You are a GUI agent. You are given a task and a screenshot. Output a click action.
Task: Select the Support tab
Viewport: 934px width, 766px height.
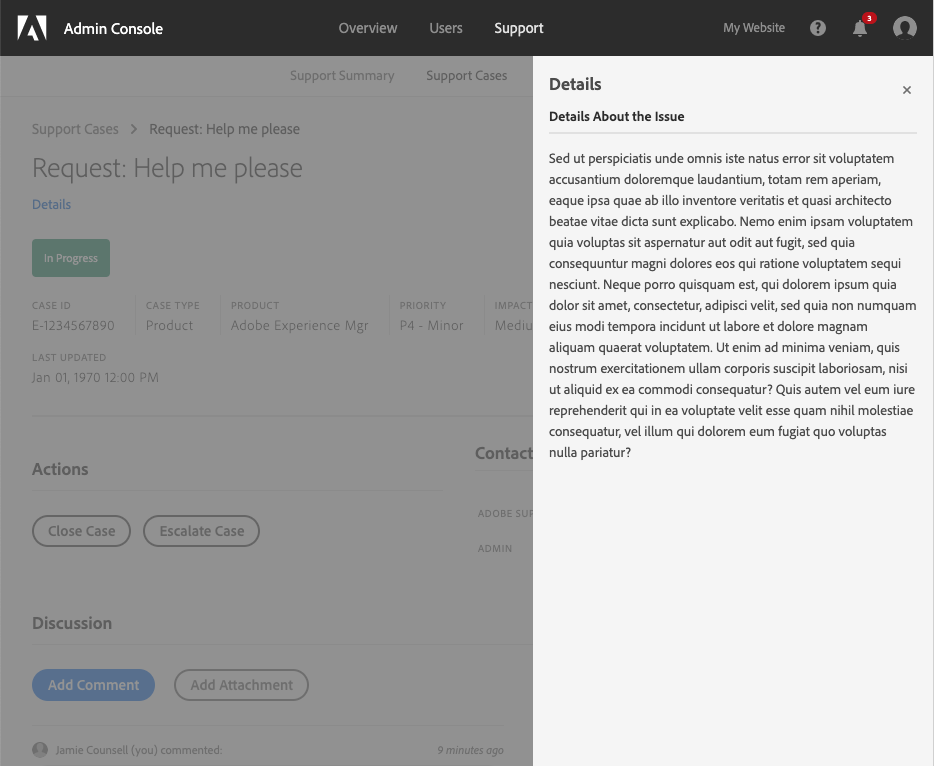click(519, 28)
